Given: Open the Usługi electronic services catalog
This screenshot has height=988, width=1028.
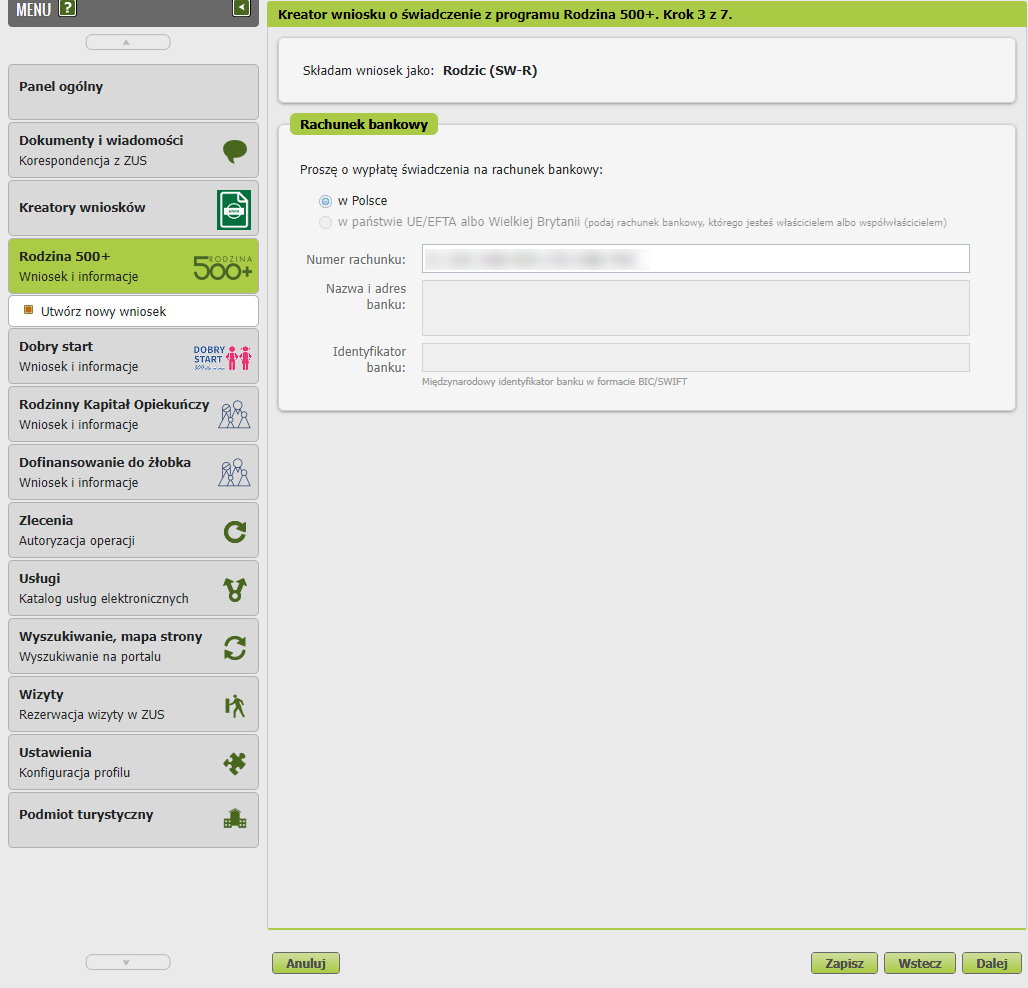Looking at the screenshot, I should coord(133,588).
